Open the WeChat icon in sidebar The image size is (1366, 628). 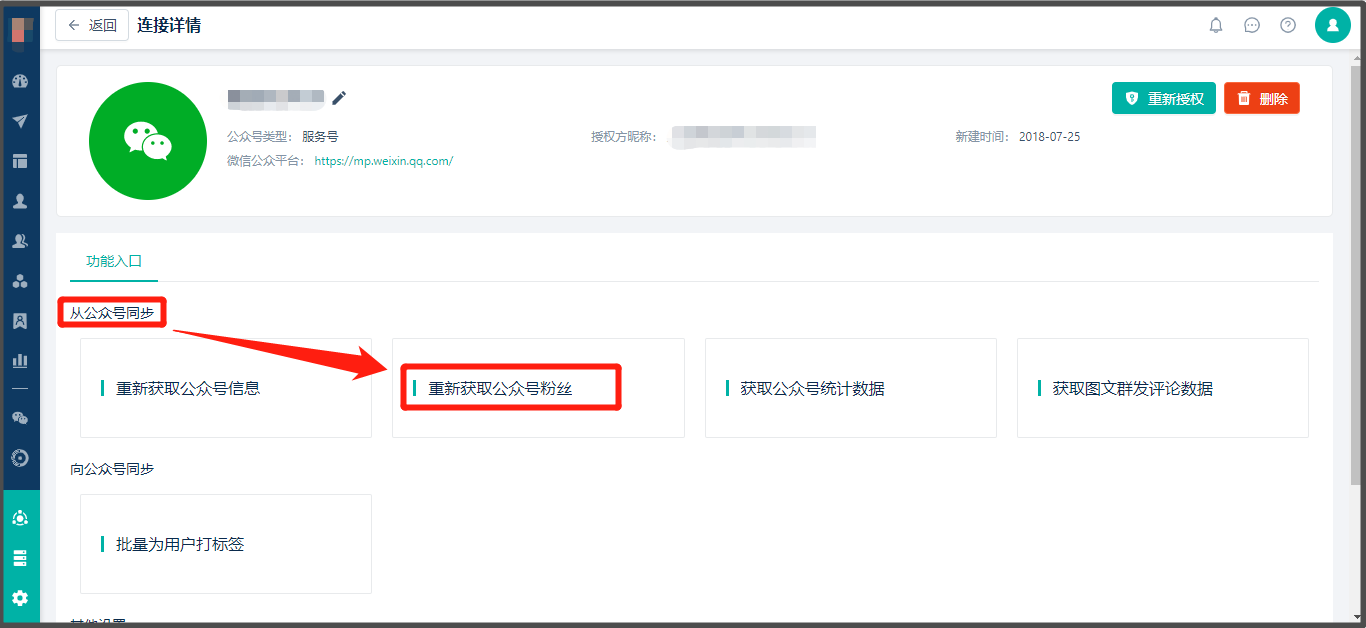click(19, 418)
